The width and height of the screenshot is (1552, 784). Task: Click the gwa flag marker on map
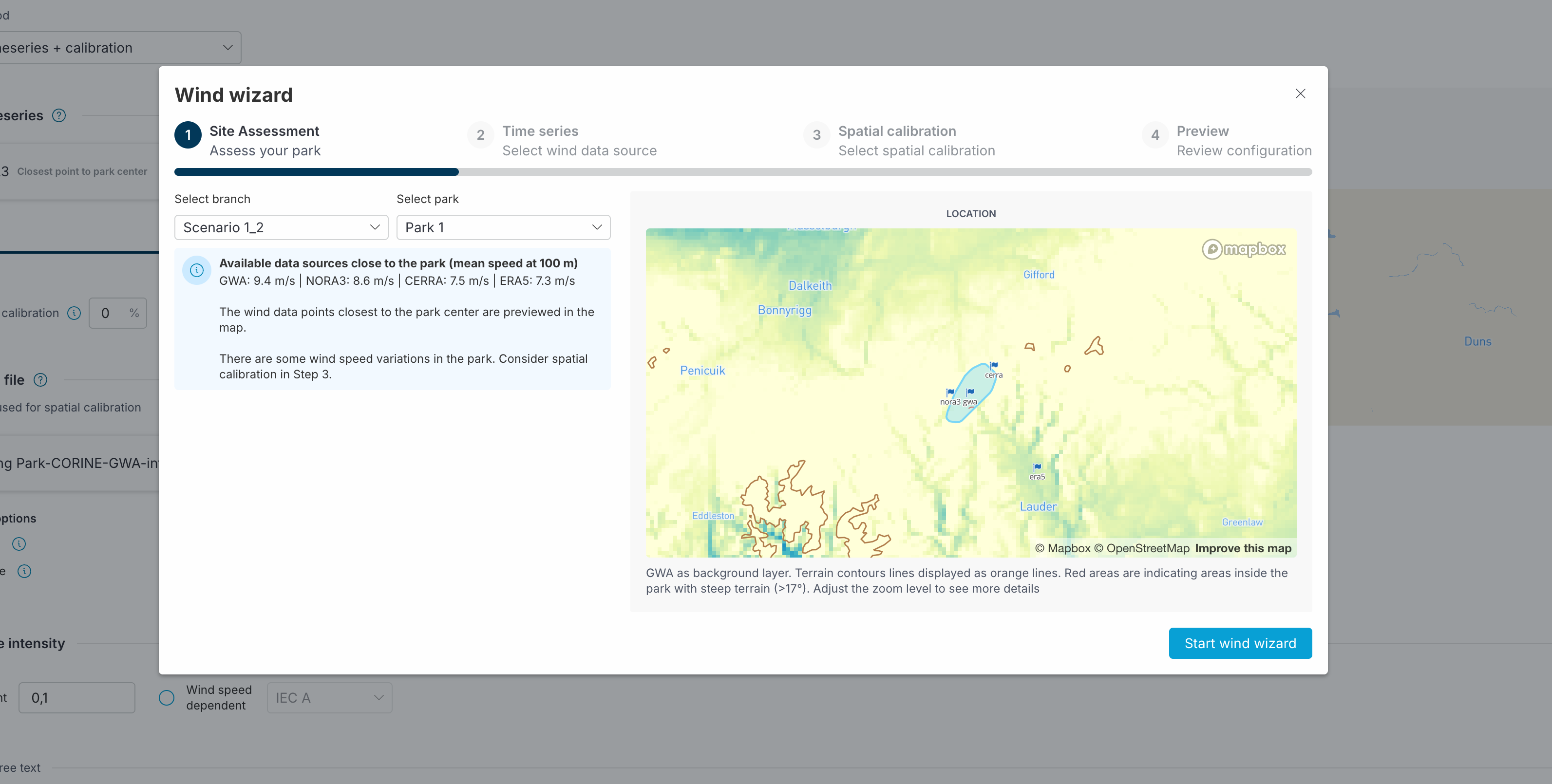(x=970, y=392)
